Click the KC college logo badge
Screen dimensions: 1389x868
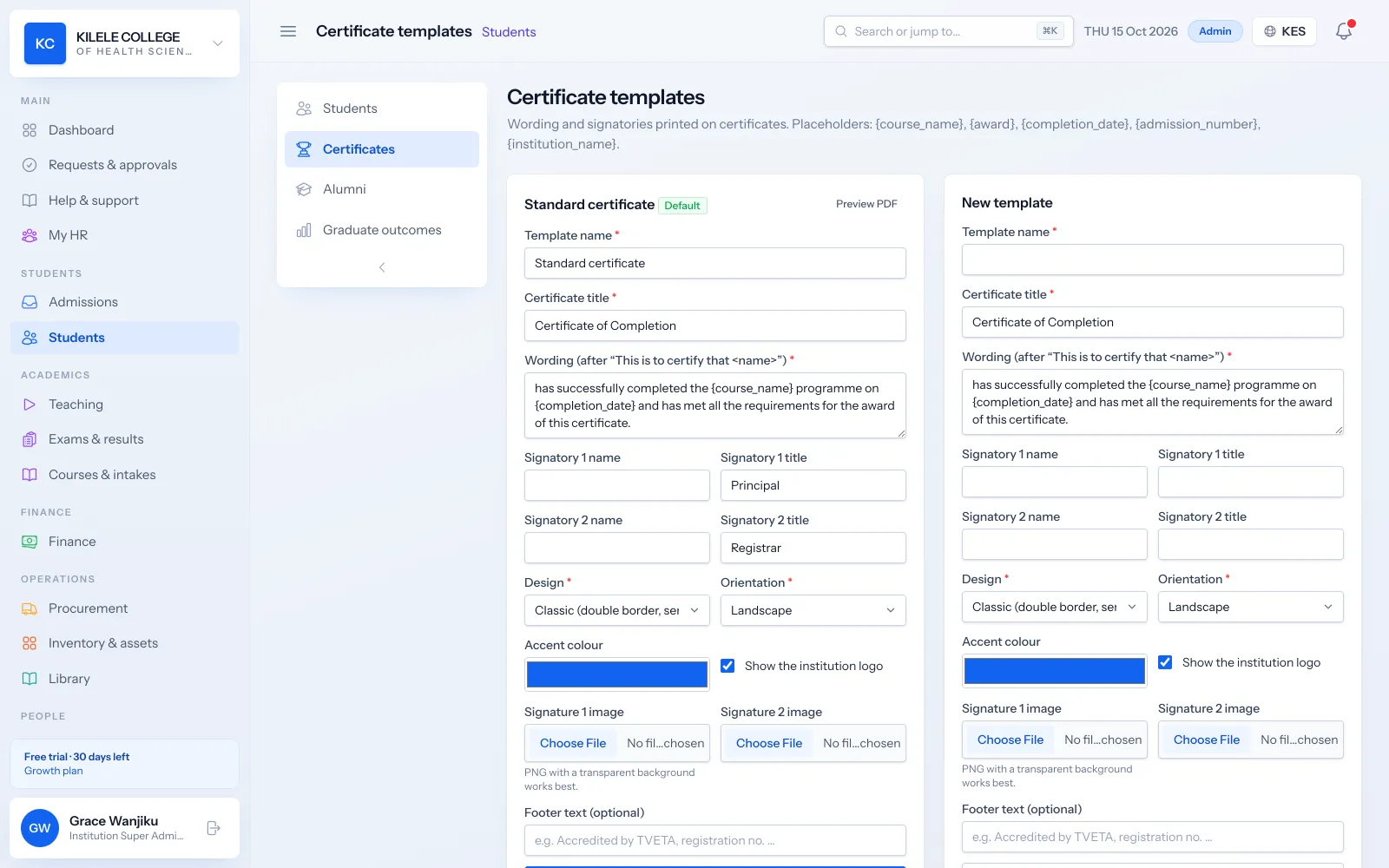(x=45, y=43)
